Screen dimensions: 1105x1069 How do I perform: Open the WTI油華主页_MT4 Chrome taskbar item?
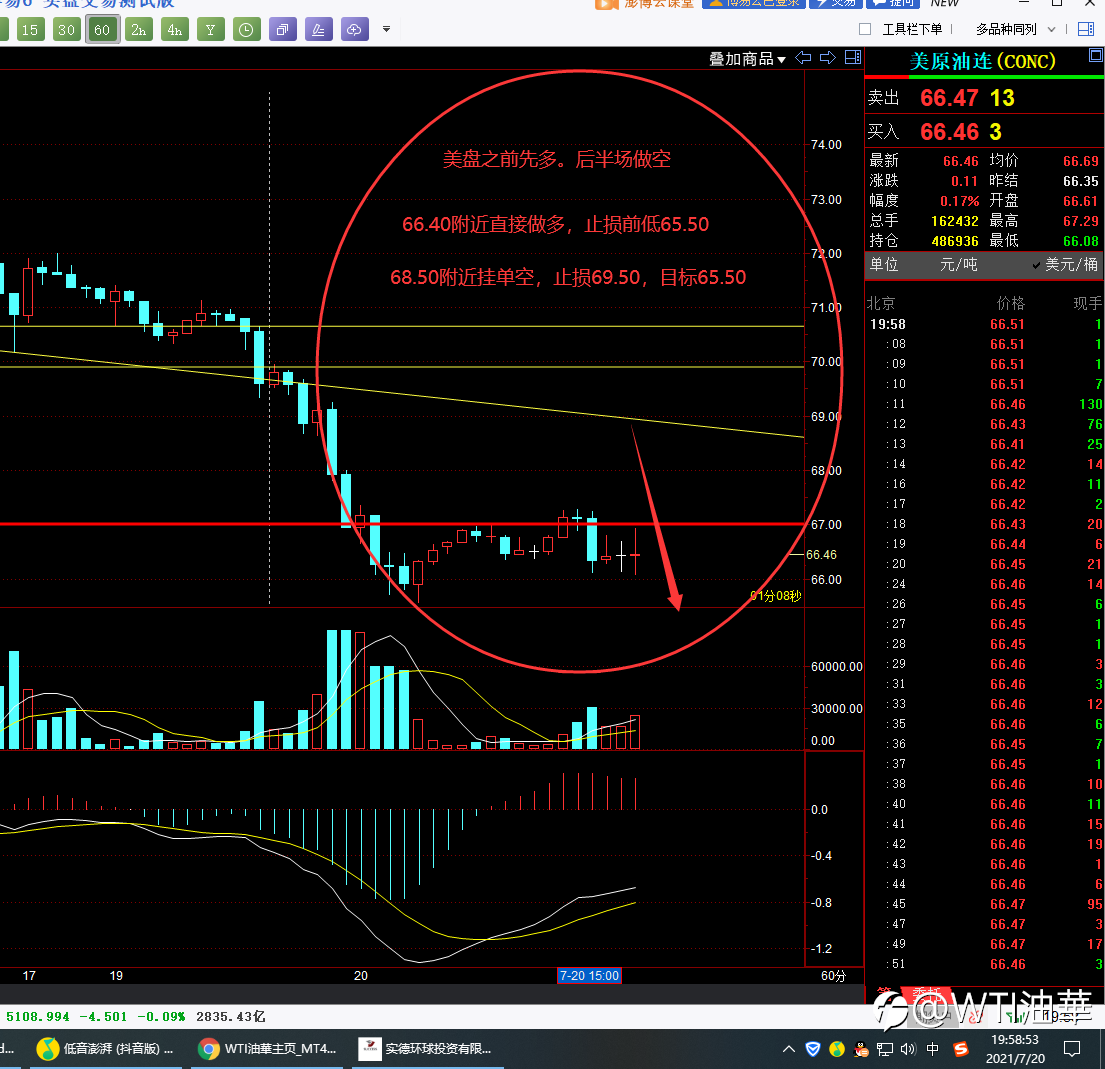tap(268, 1049)
